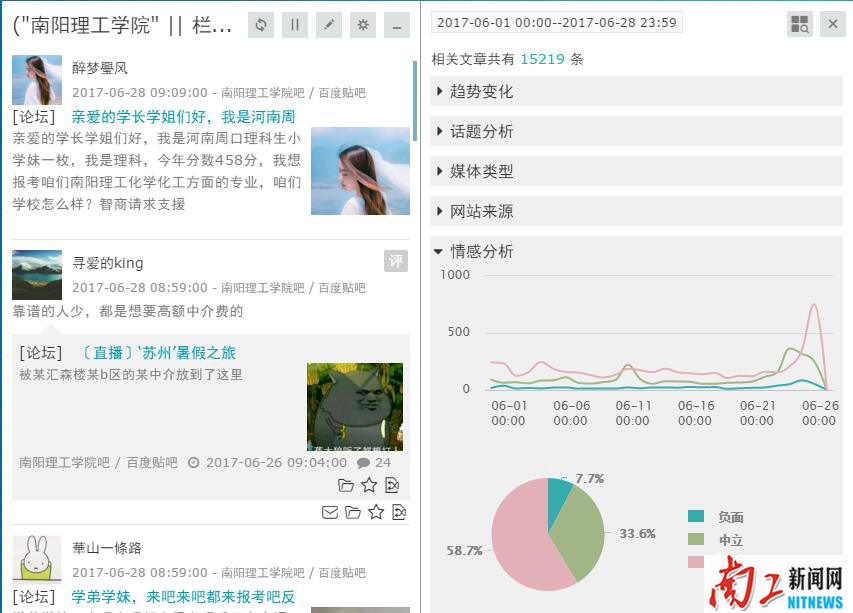
Task: Click the pink slice of the pie chart
Action: click(518, 540)
